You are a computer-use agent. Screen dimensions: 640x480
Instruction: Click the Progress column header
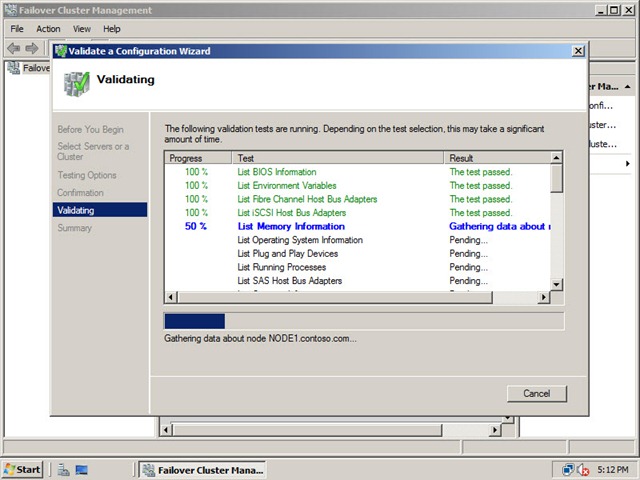[x=198, y=158]
